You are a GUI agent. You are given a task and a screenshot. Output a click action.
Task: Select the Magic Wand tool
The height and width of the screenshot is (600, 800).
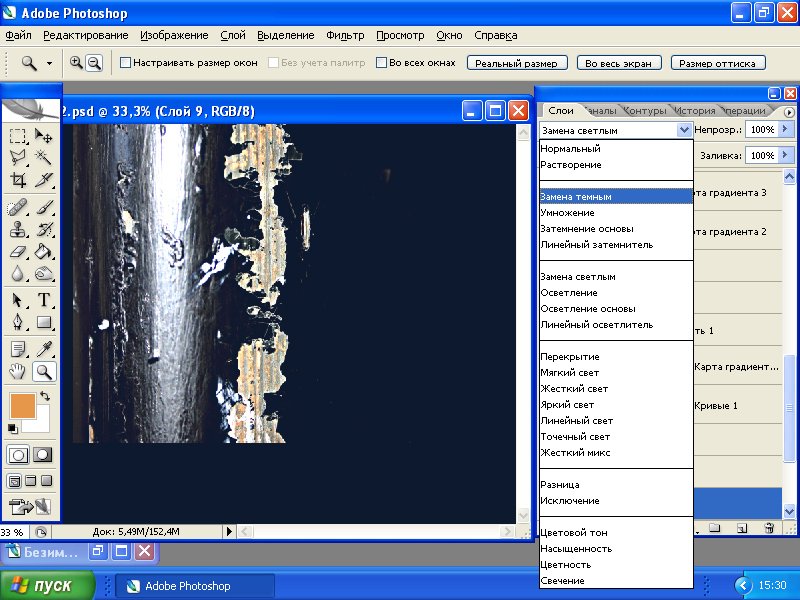pyautogui.click(x=44, y=158)
